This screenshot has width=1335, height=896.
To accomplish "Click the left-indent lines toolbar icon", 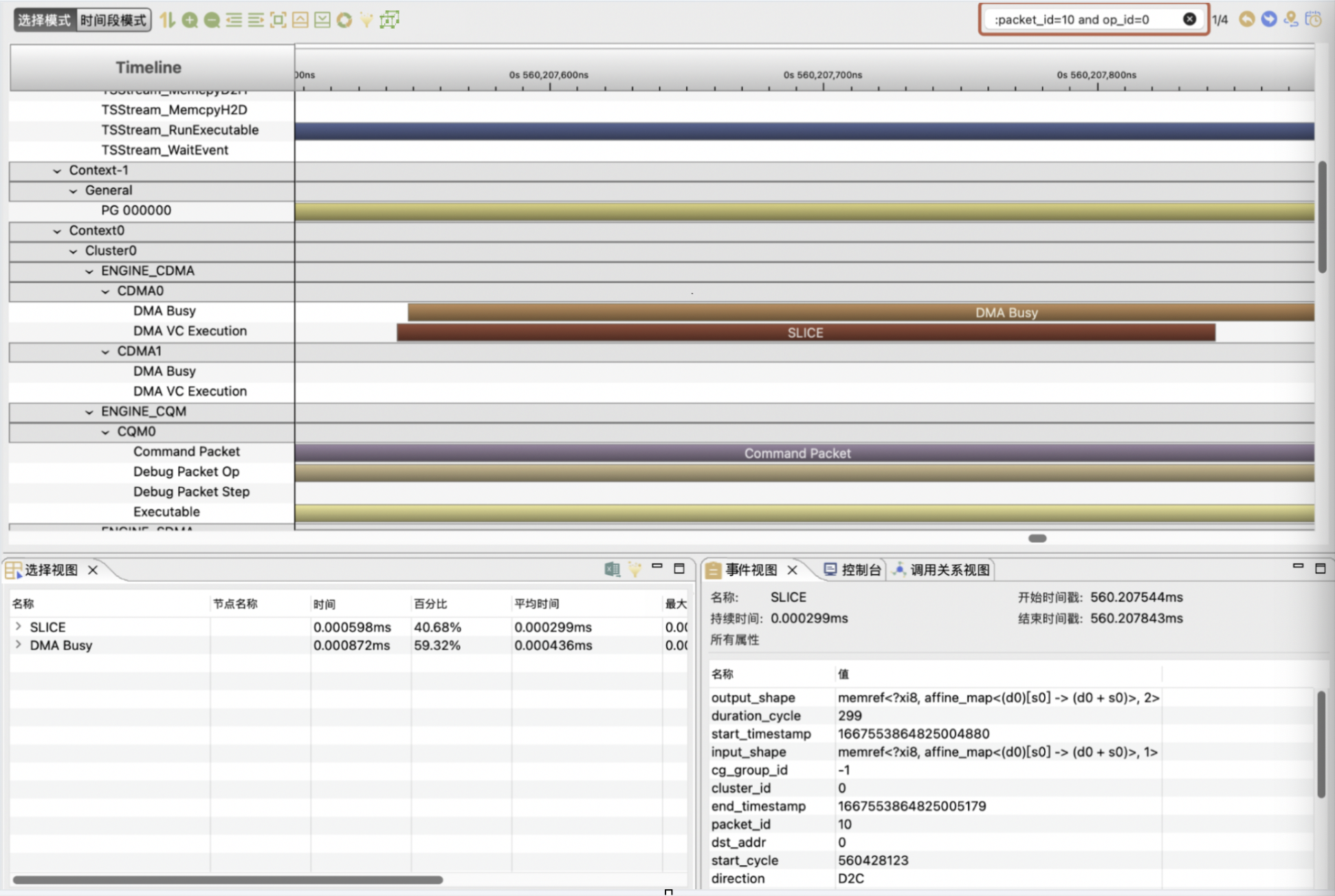I will pyautogui.click(x=234, y=20).
